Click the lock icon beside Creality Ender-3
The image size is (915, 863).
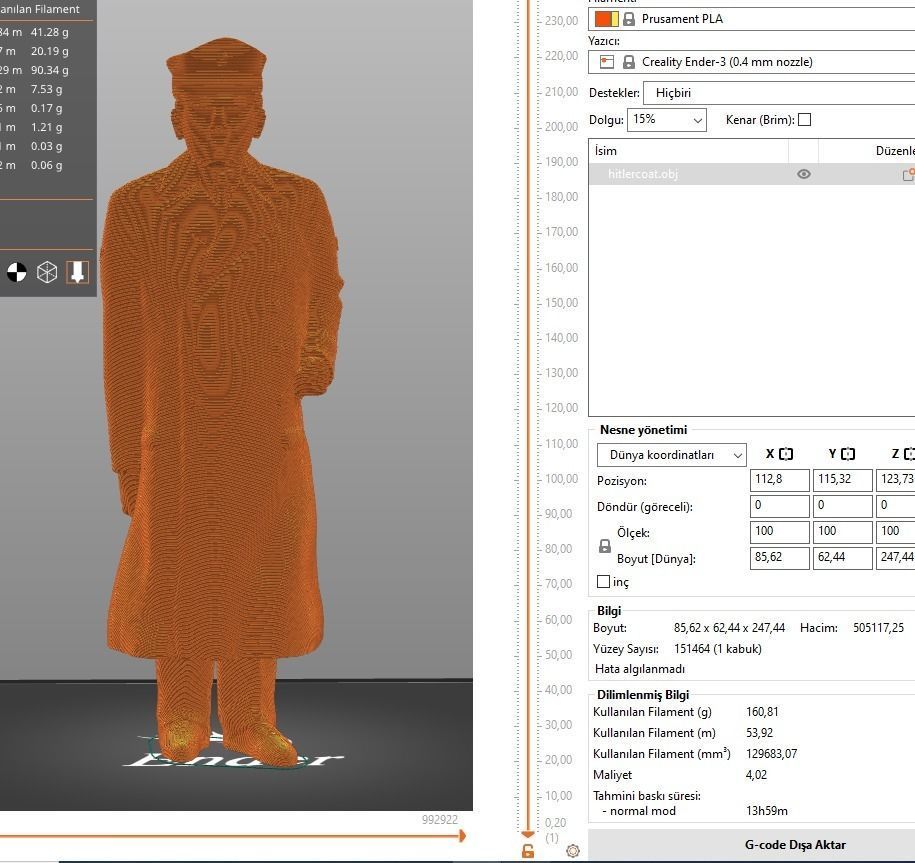(628, 62)
